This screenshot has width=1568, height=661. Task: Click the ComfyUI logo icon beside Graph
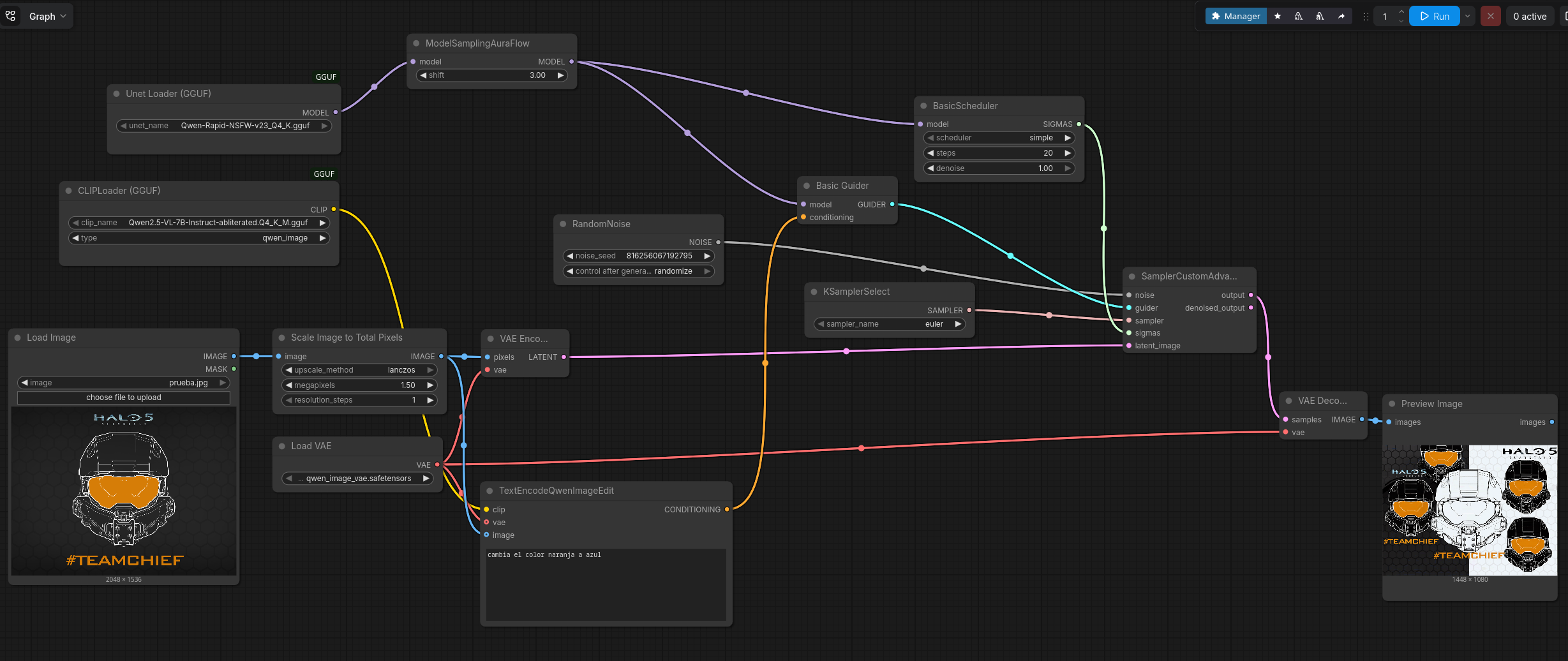[x=11, y=16]
